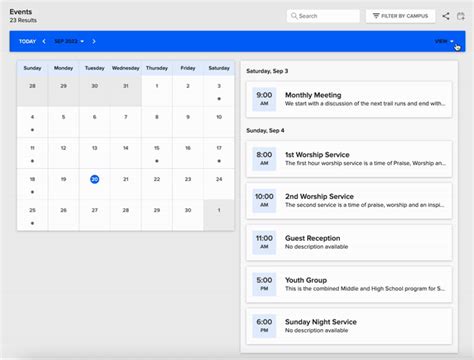Viewport: 474px width, 360px height.
Task: Select September 10 on calendar
Action: pyautogui.click(x=219, y=122)
